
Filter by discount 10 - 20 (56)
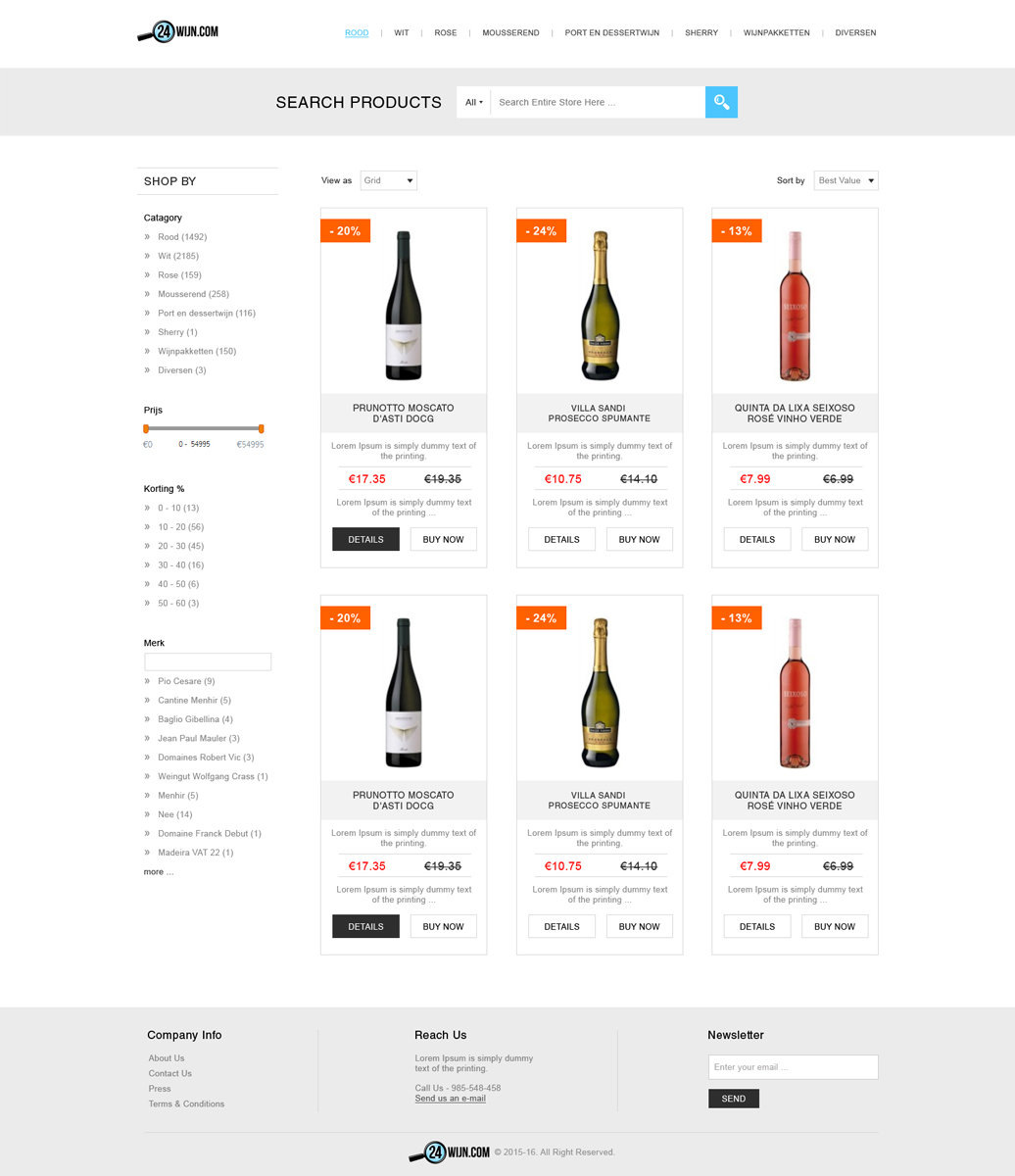pyautogui.click(x=181, y=527)
